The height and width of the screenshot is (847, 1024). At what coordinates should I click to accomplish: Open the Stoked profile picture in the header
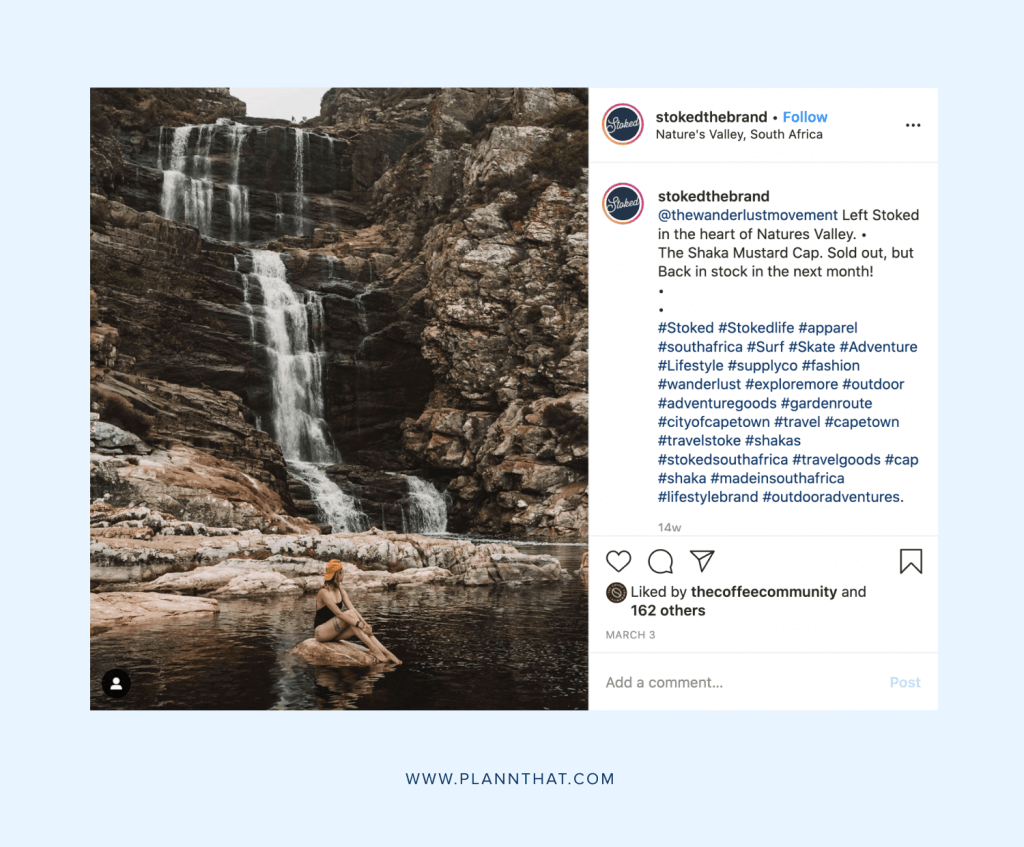(622, 124)
